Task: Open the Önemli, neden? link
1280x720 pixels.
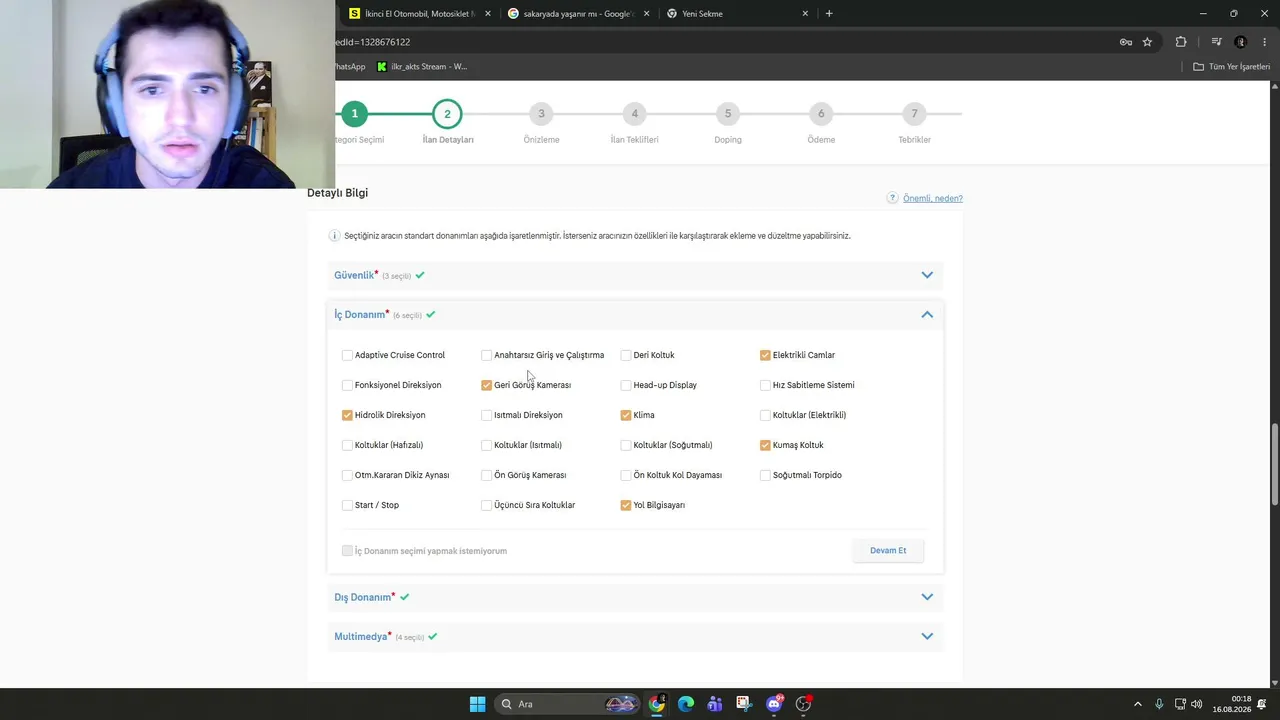Action: [x=933, y=198]
